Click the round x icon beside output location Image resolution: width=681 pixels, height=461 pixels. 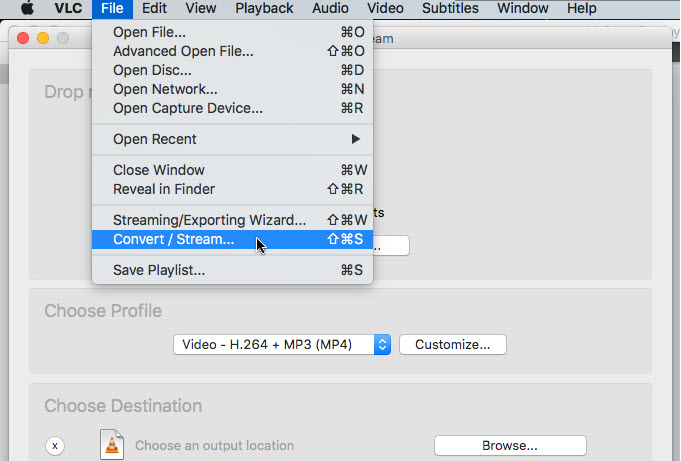[56, 446]
